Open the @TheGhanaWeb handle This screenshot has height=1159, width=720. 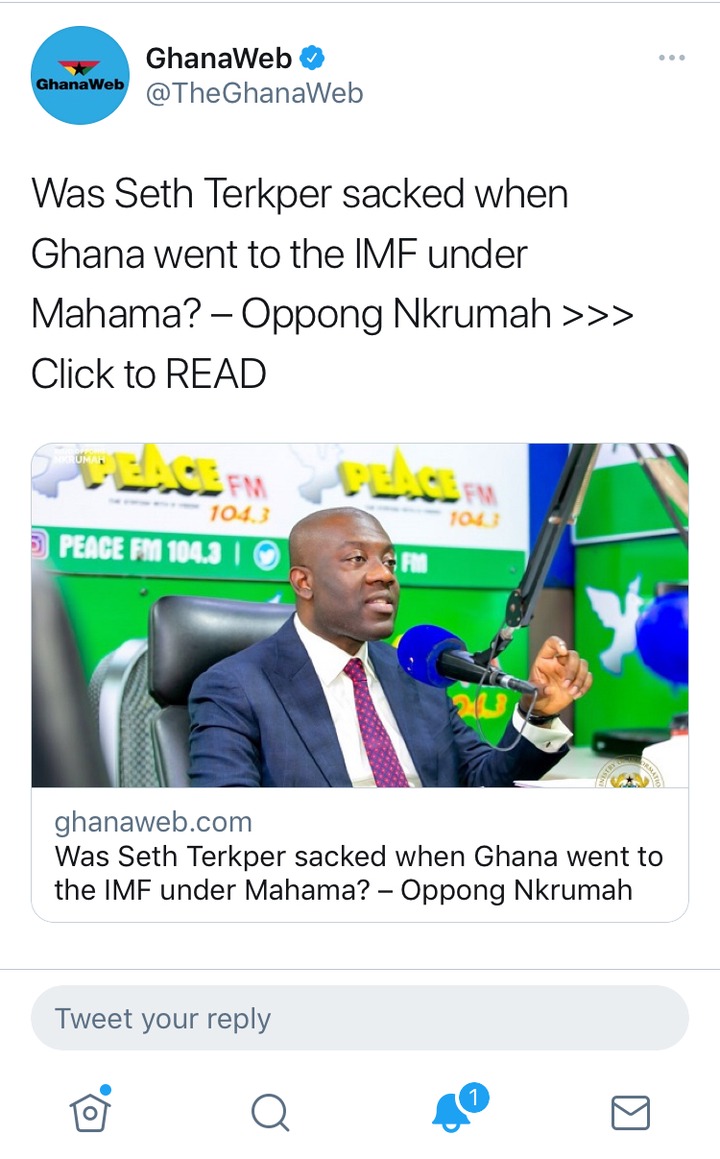pyautogui.click(x=254, y=94)
